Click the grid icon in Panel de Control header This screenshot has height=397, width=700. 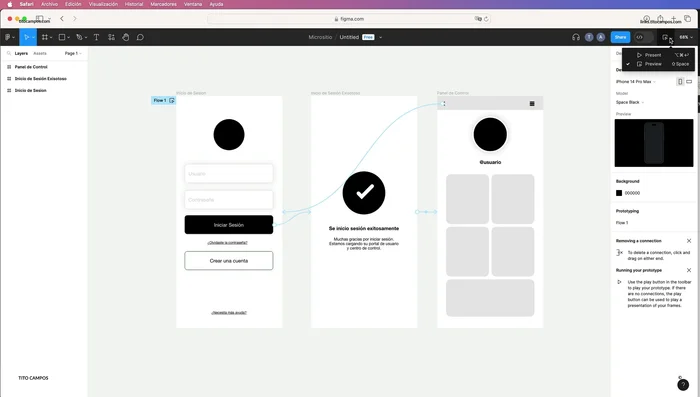tap(532, 104)
